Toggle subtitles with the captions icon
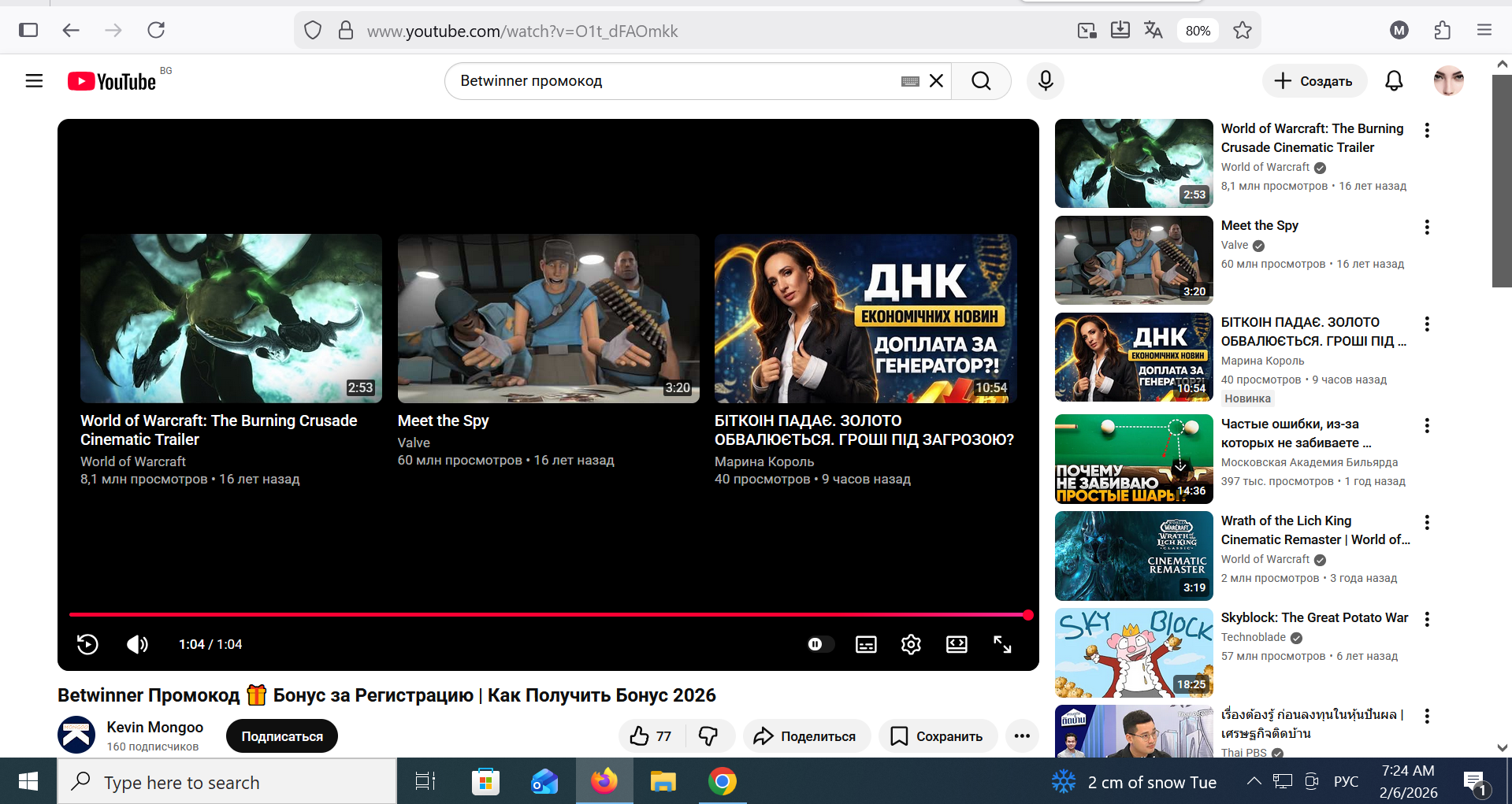This screenshot has height=804, width=1512. point(866,645)
